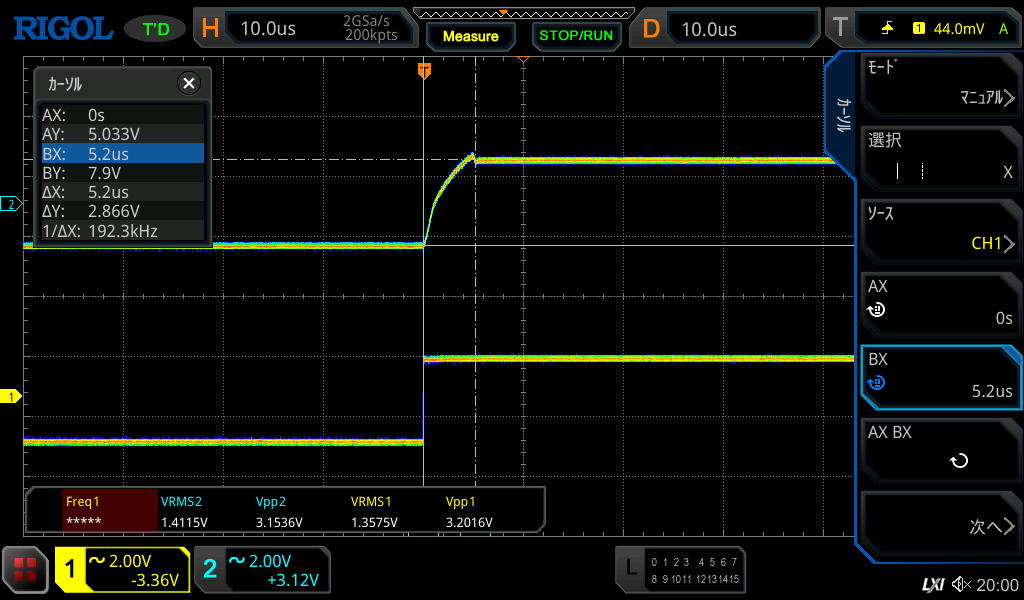Click the LXI network status icon

click(932, 584)
